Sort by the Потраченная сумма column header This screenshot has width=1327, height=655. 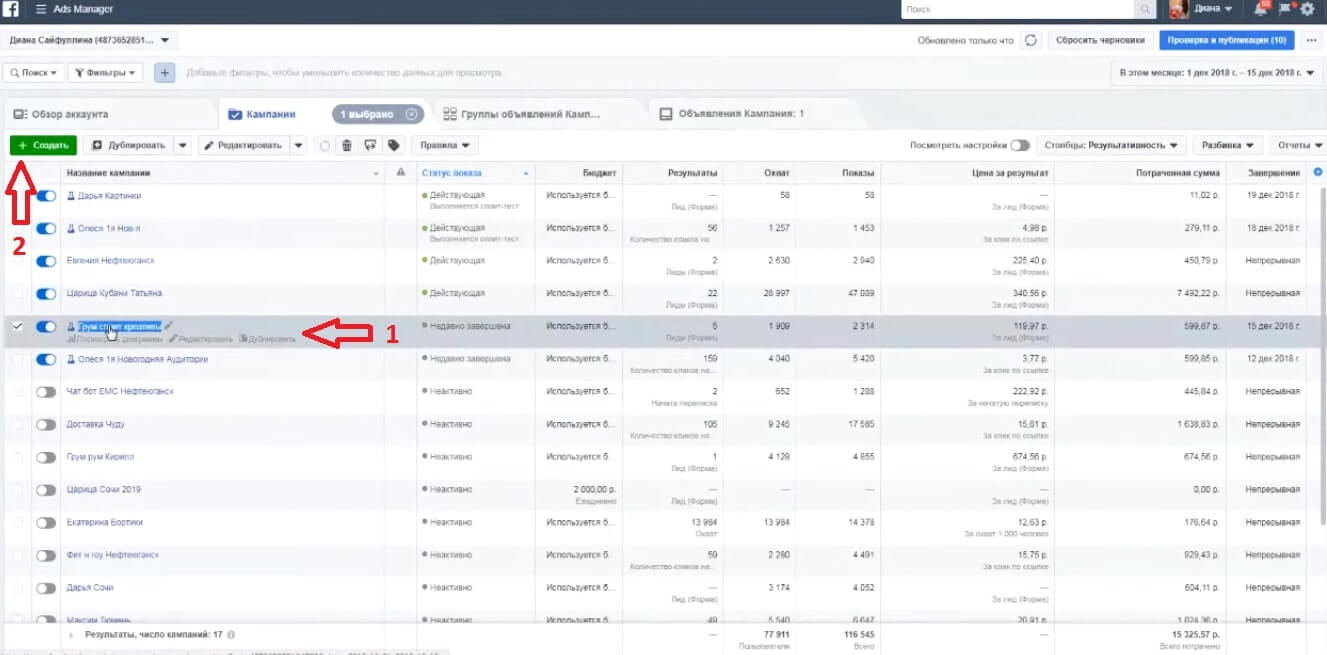coord(1140,173)
